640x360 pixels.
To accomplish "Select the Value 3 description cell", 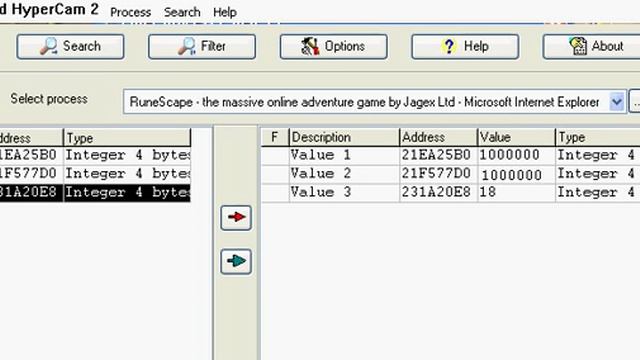I will (x=344, y=193).
